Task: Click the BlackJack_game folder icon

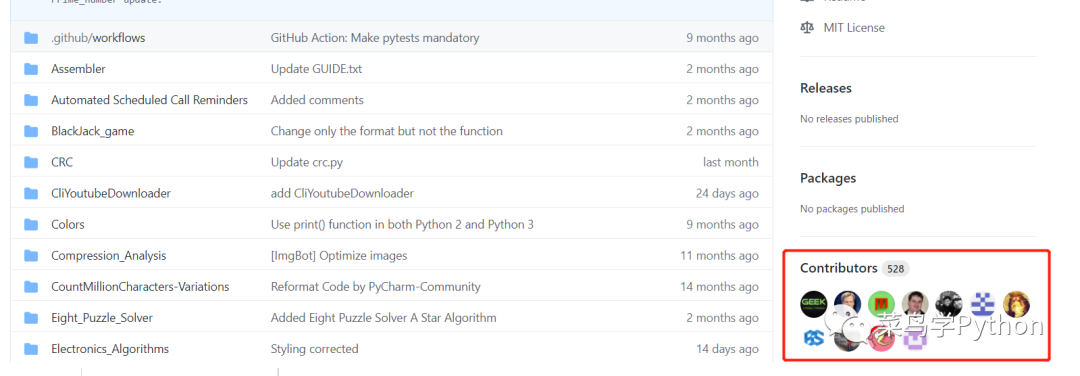Action: tap(31, 131)
